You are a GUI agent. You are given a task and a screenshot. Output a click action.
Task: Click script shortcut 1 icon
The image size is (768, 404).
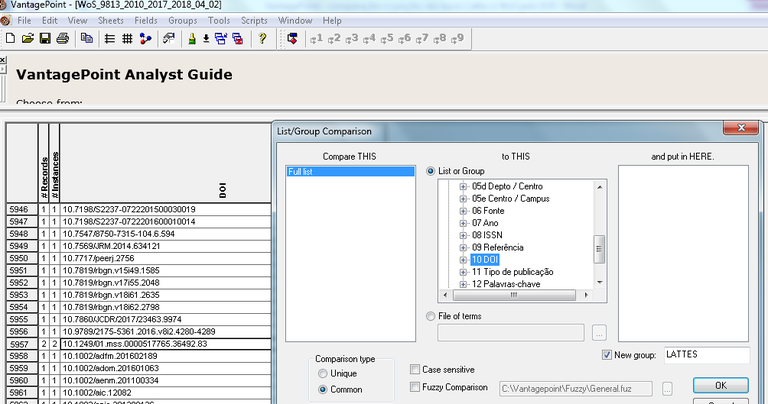(x=316, y=38)
